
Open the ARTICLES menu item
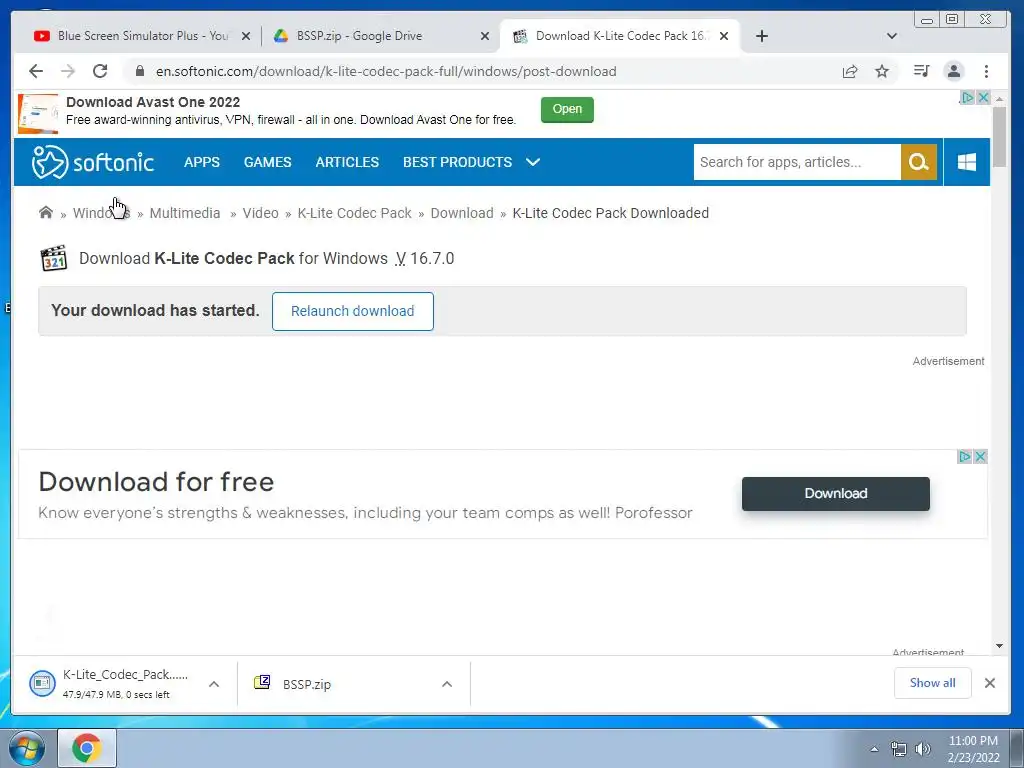point(347,162)
